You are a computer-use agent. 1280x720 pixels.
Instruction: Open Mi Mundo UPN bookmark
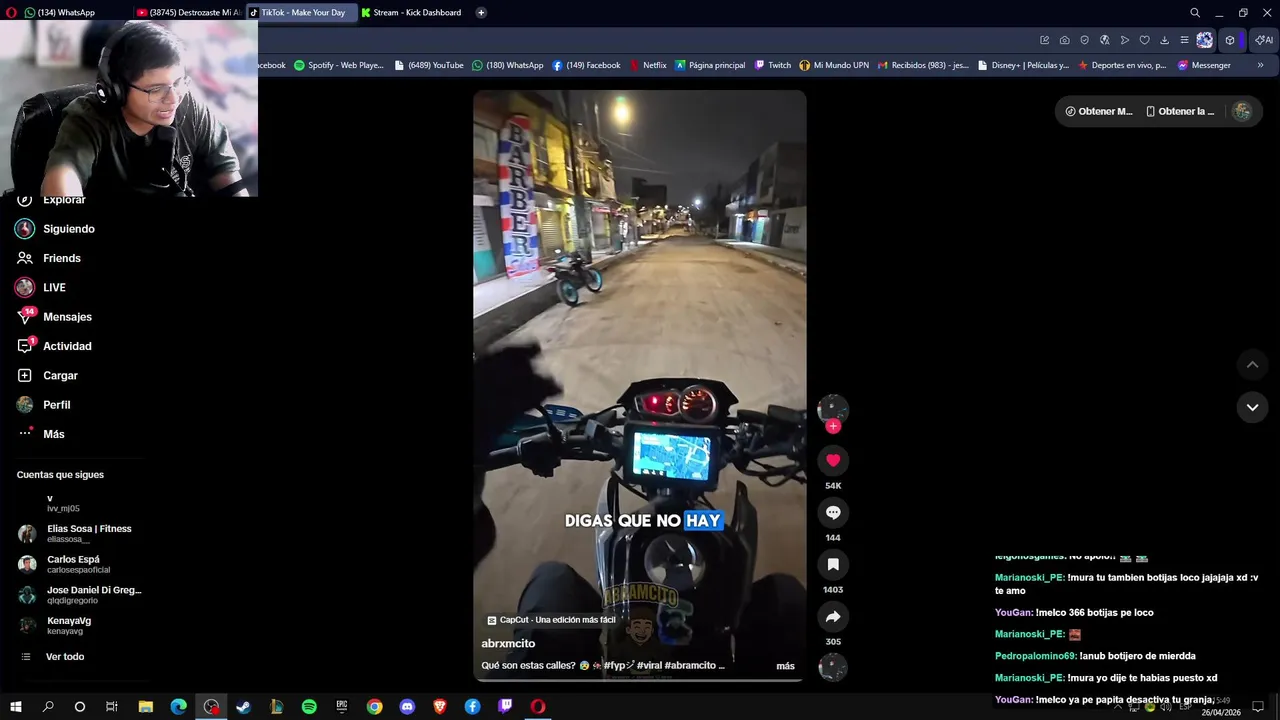click(x=834, y=65)
